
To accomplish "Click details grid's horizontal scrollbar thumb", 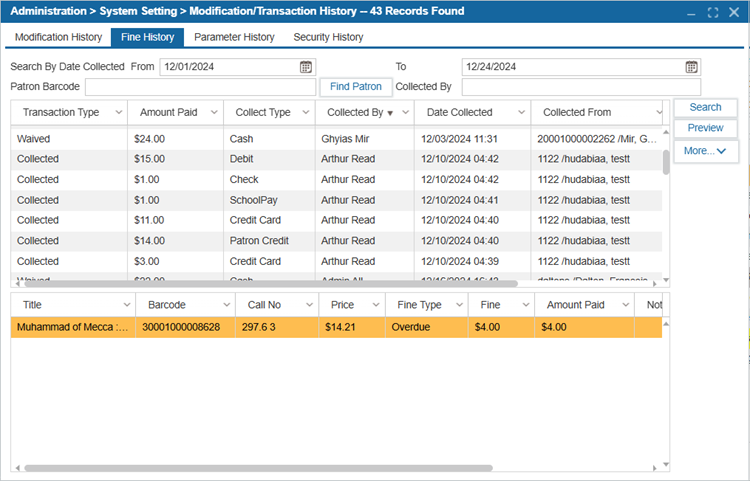I will coord(258,468).
